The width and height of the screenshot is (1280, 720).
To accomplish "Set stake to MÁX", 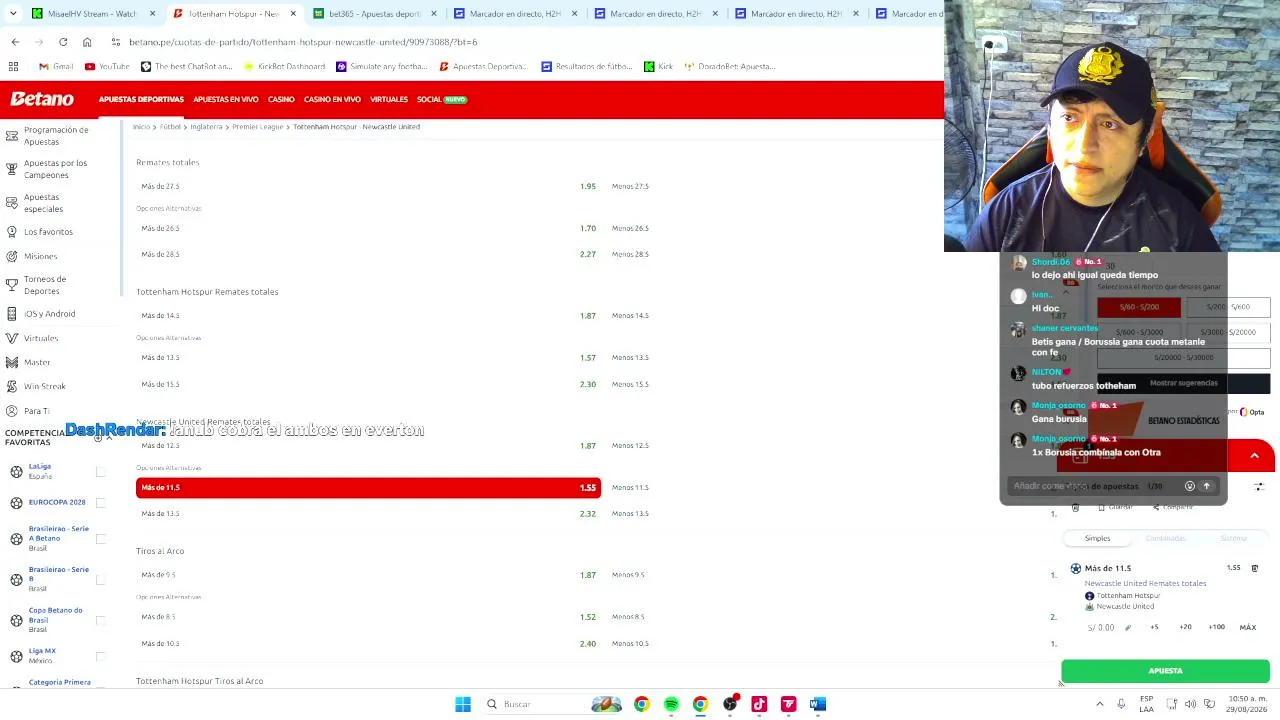I will pos(1248,627).
